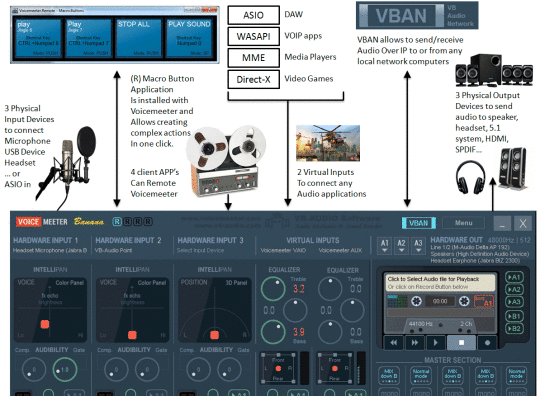Screen dimensions: 540x396
Task: Click the cassette's blue-green grid icon
Action: (397, 301)
